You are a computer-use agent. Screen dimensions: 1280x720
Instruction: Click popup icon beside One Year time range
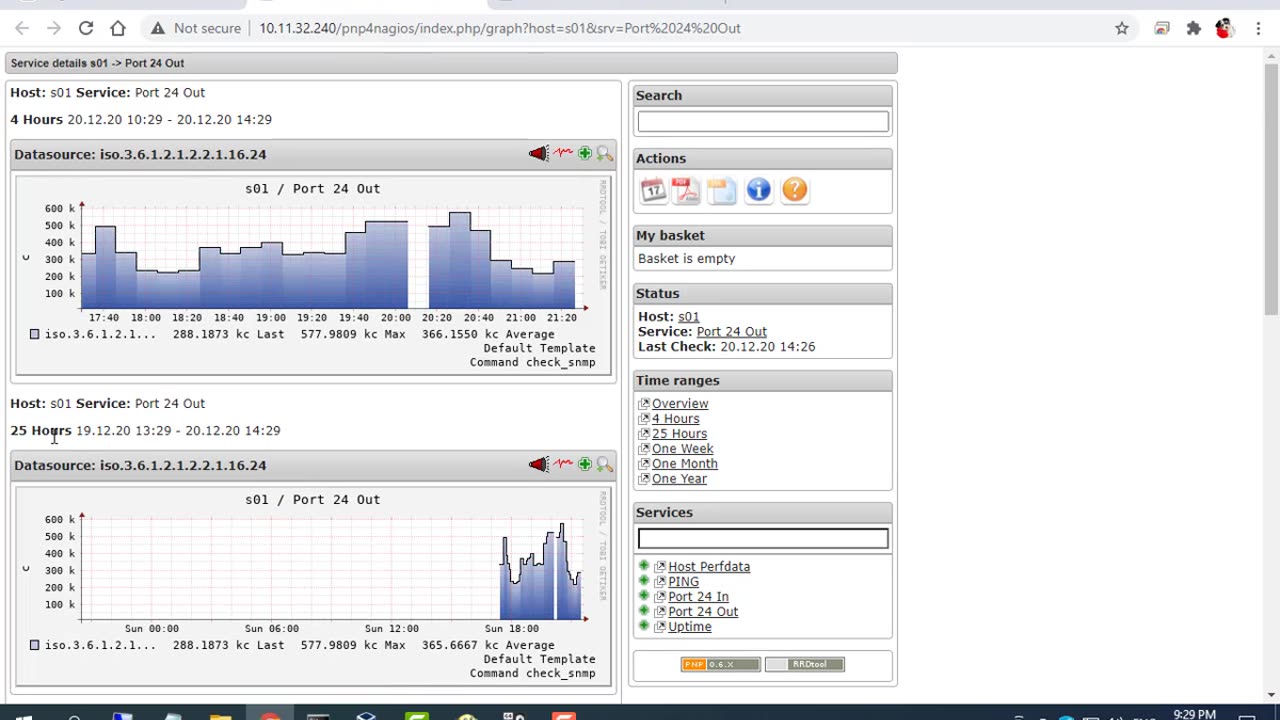644,479
